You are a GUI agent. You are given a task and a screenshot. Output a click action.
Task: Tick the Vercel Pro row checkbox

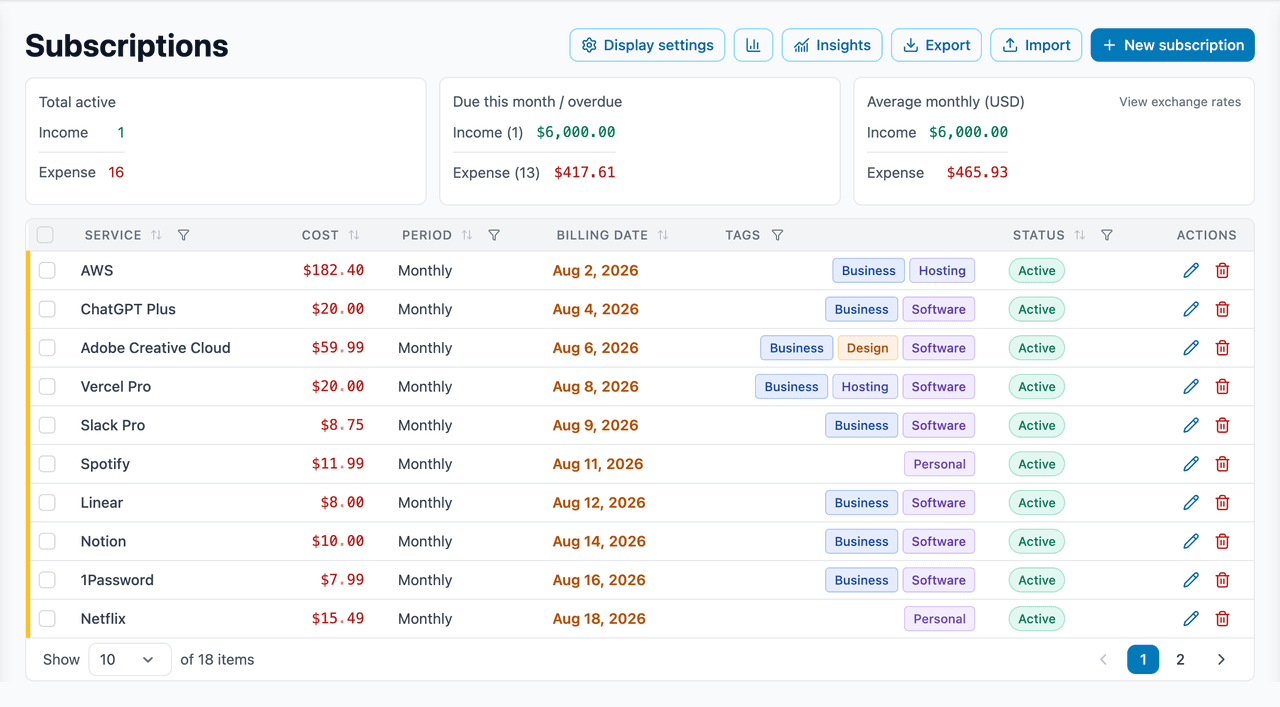click(47, 386)
